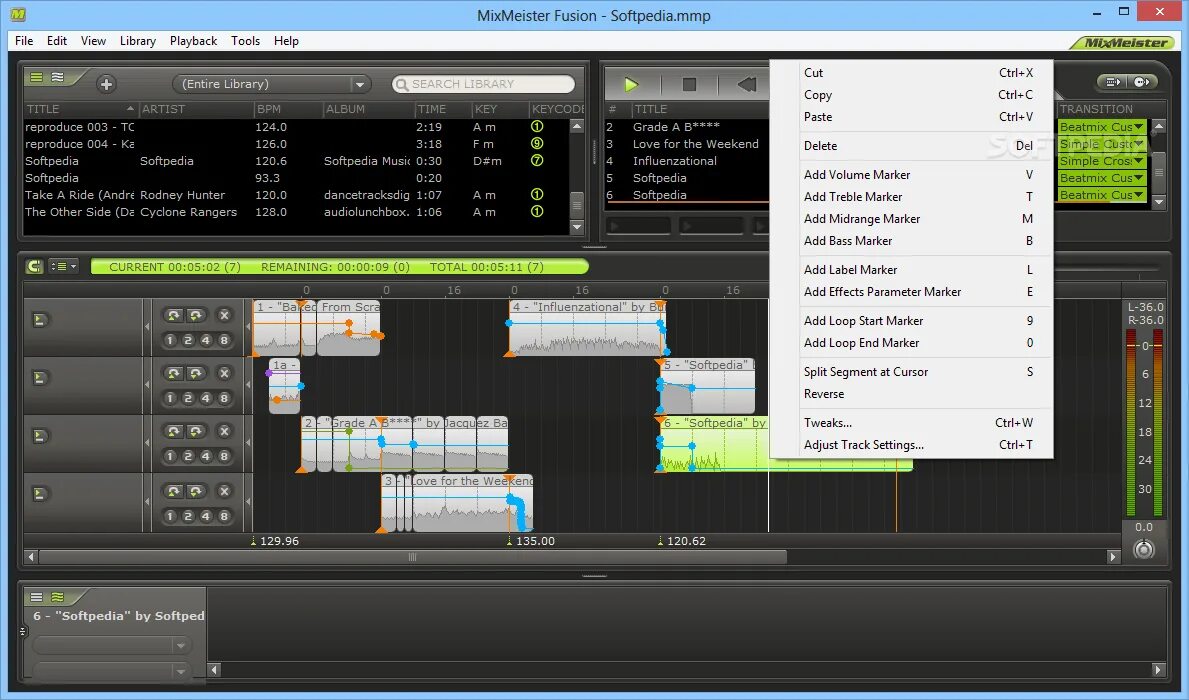The width and height of the screenshot is (1189, 700).
Task: Play the mix with the green play button
Action: 631,84
